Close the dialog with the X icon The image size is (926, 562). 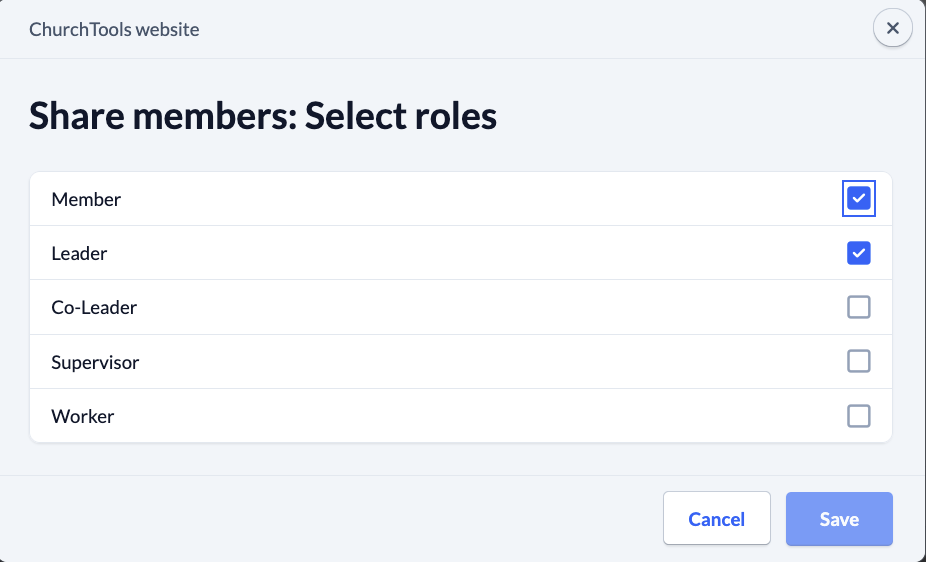(893, 29)
